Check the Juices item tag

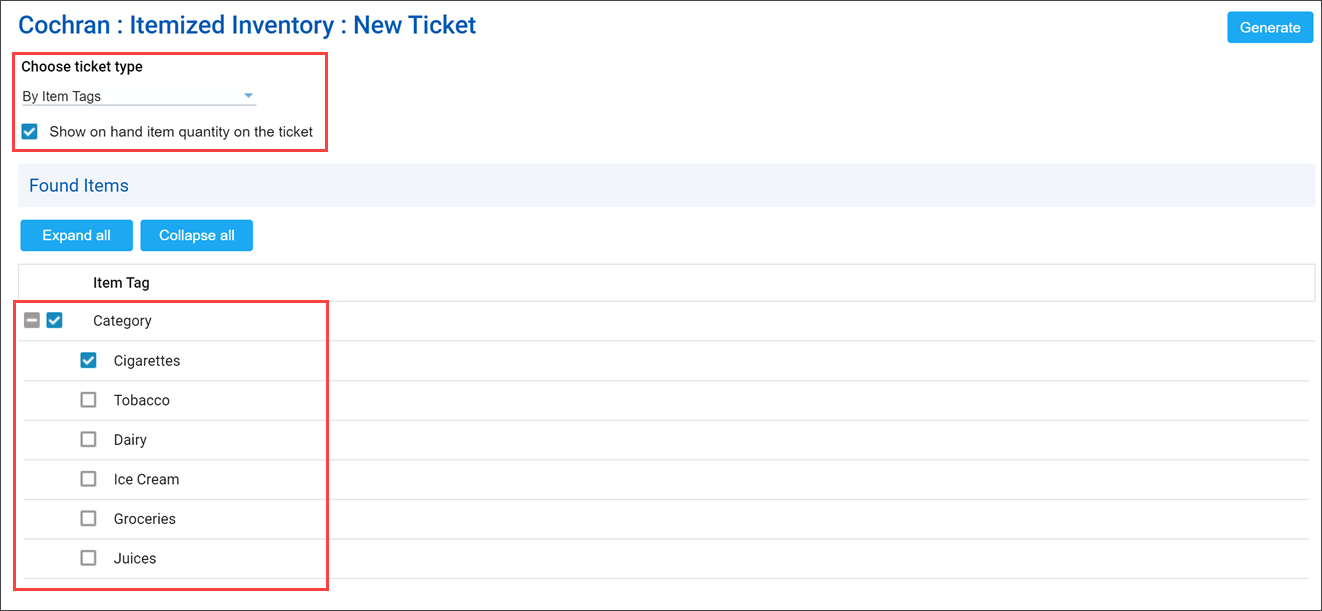click(x=88, y=557)
